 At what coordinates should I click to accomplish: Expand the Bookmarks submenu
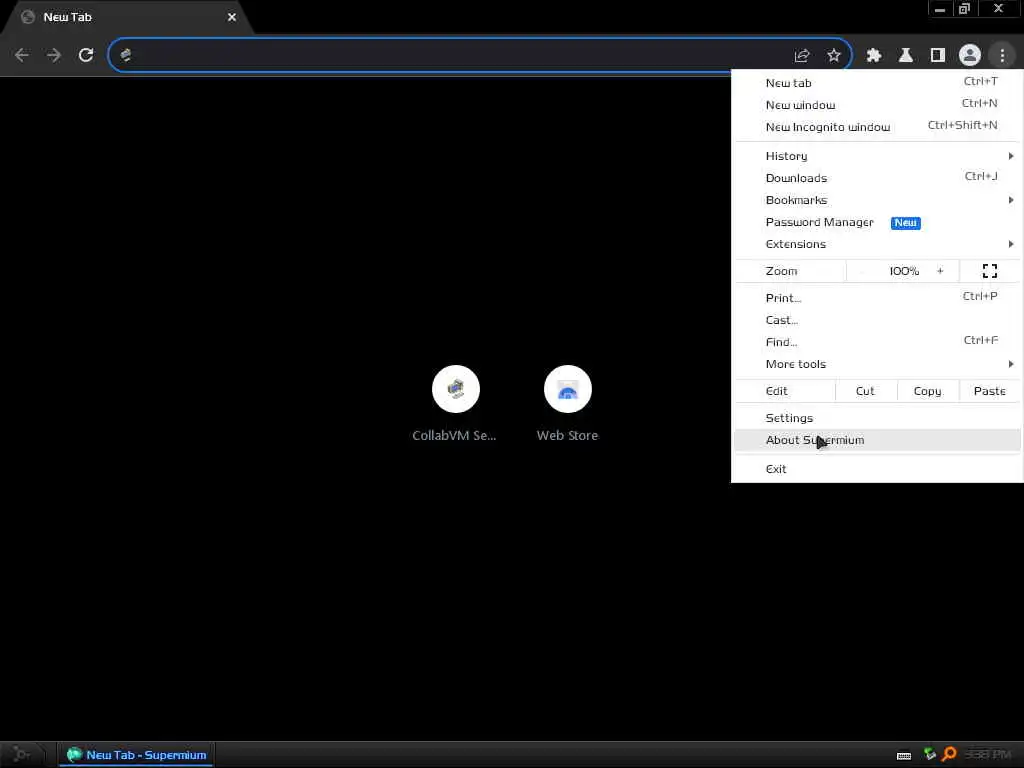877,200
